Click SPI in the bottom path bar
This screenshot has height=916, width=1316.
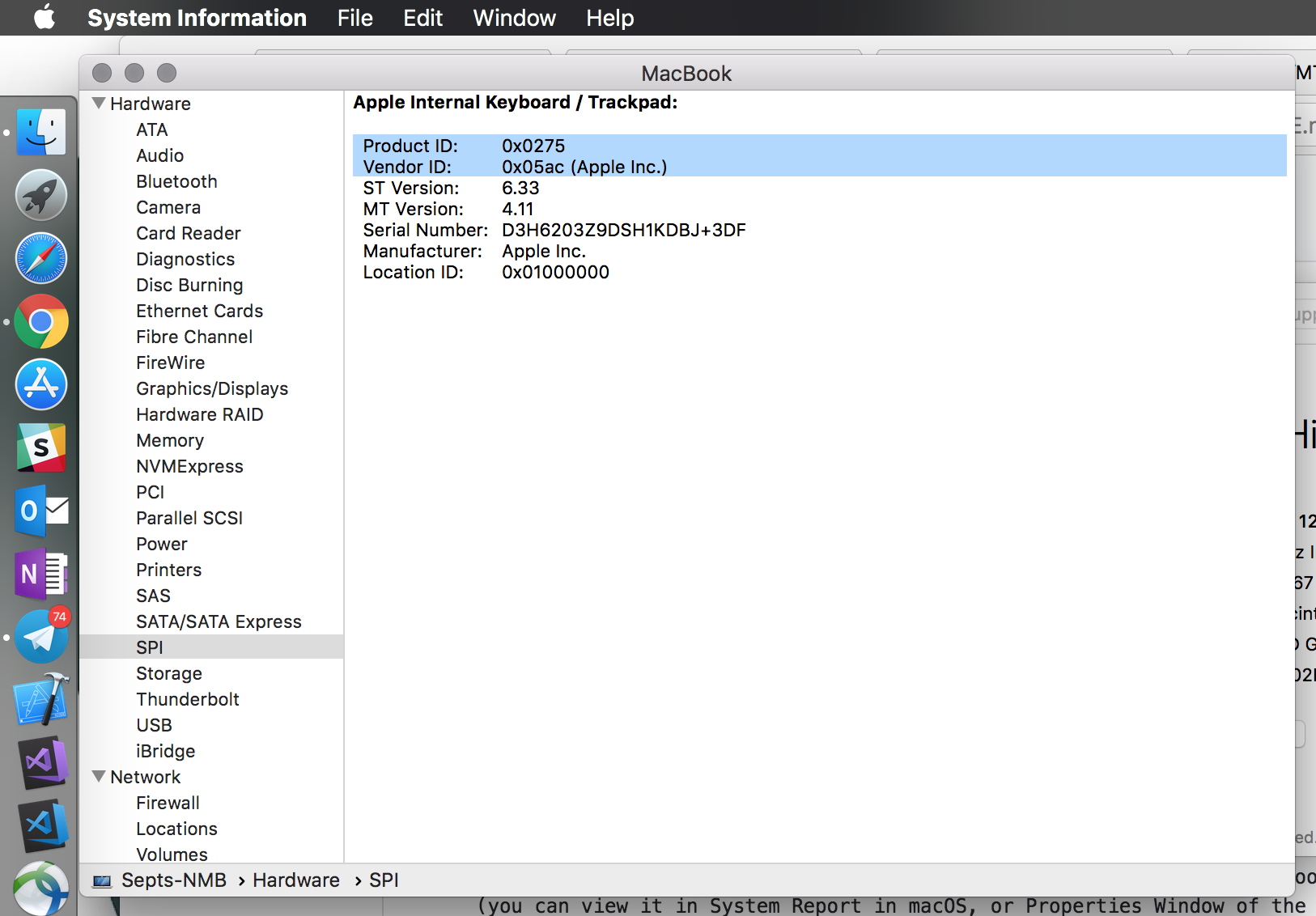click(384, 880)
